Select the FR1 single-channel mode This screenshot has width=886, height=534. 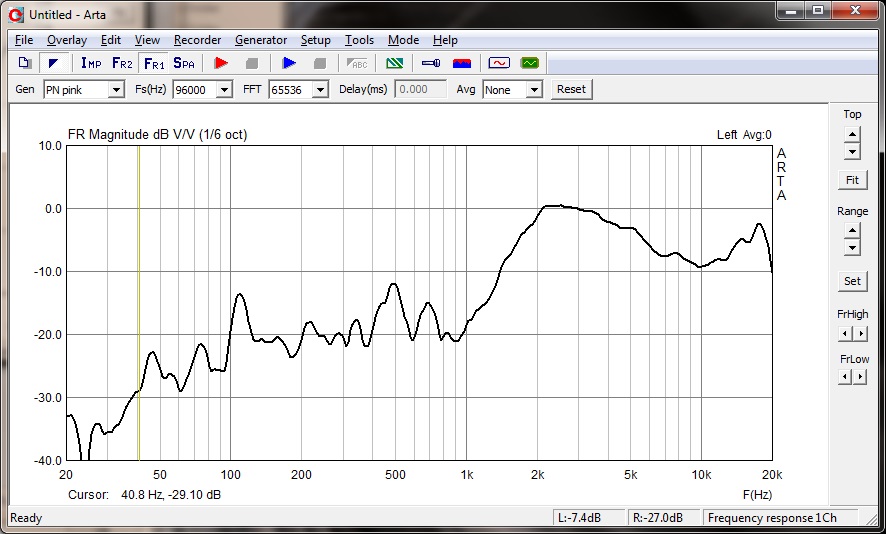pyautogui.click(x=154, y=63)
